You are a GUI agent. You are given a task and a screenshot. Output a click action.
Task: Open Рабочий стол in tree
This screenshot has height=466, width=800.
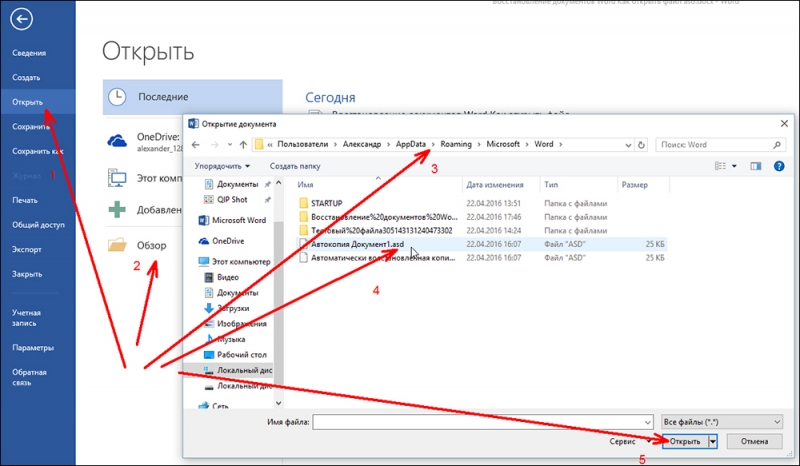(241, 355)
